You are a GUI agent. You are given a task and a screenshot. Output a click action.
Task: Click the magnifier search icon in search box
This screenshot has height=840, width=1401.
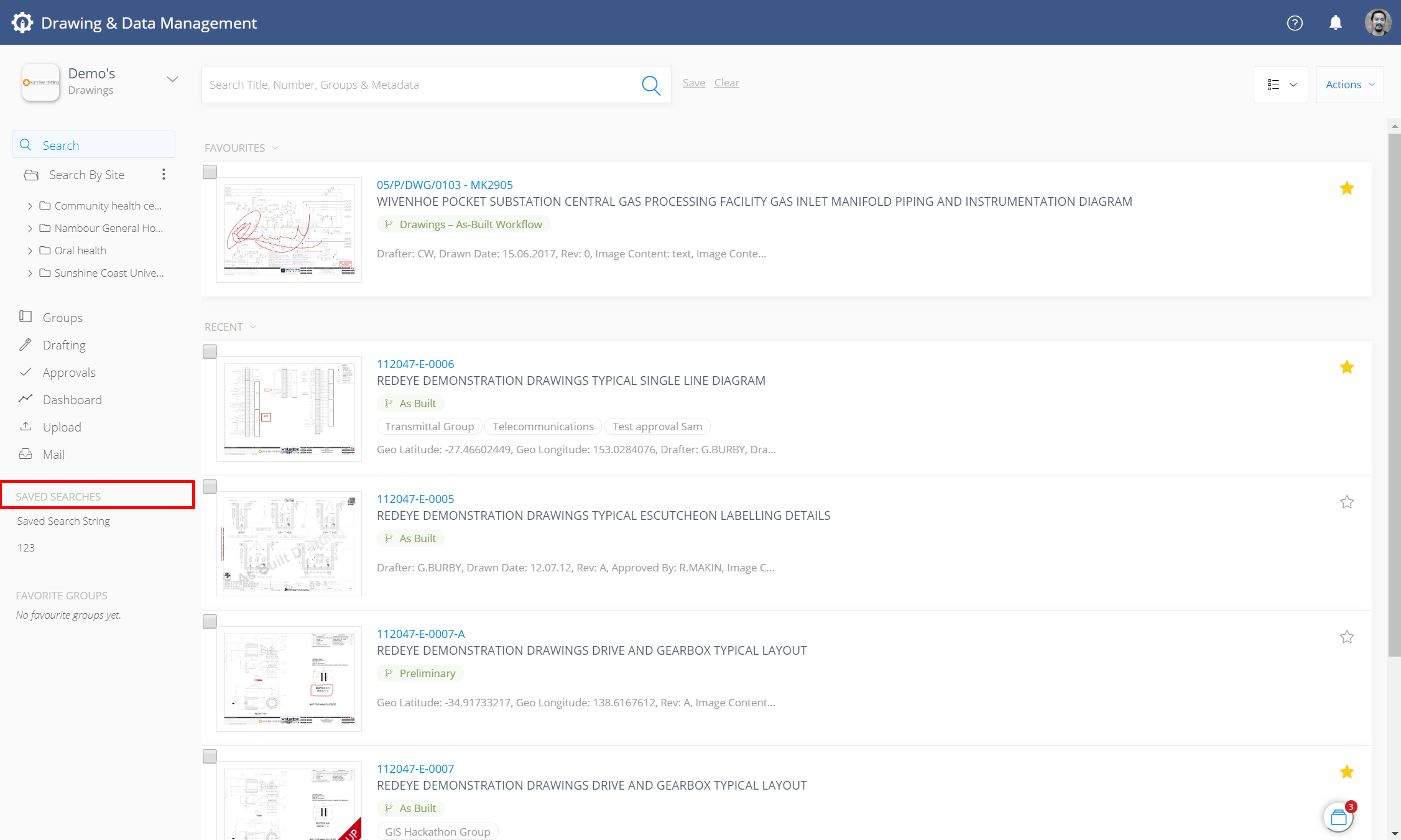tap(650, 85)
